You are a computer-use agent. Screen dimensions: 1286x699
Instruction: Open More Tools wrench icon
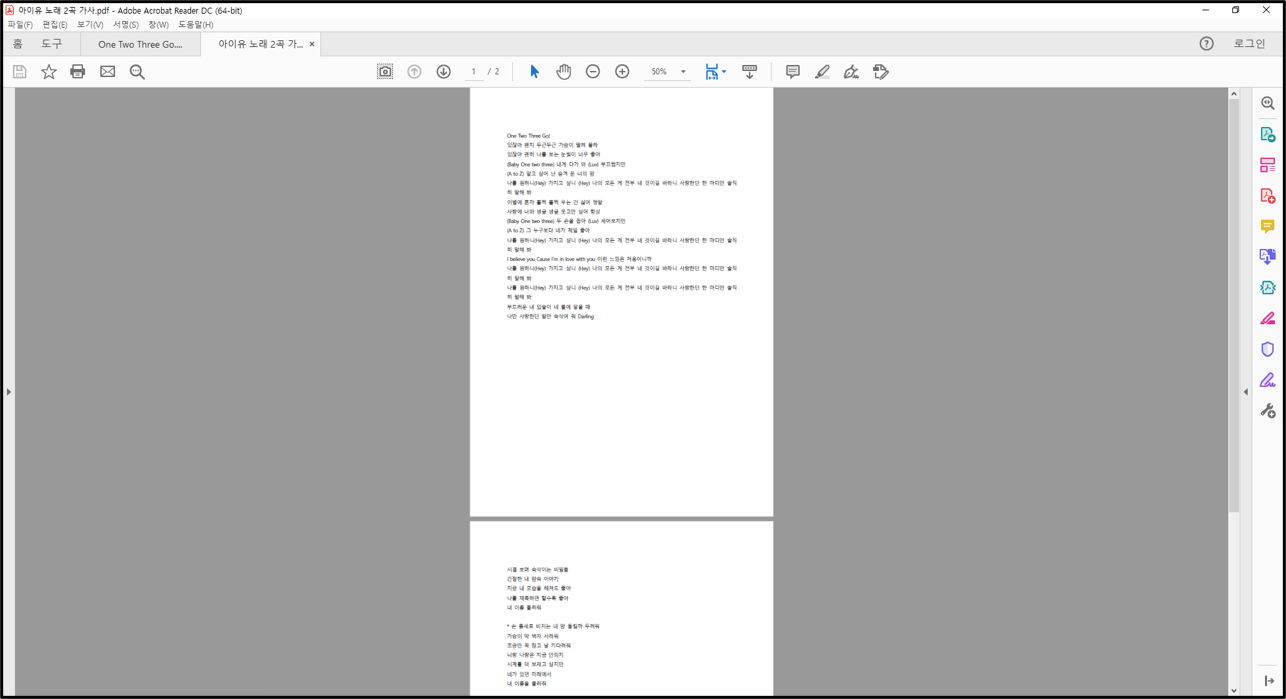coord(1268,411)
